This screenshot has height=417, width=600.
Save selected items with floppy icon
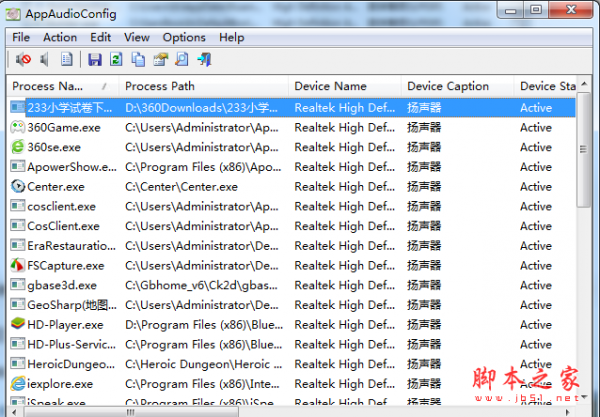tap(95, 59)
